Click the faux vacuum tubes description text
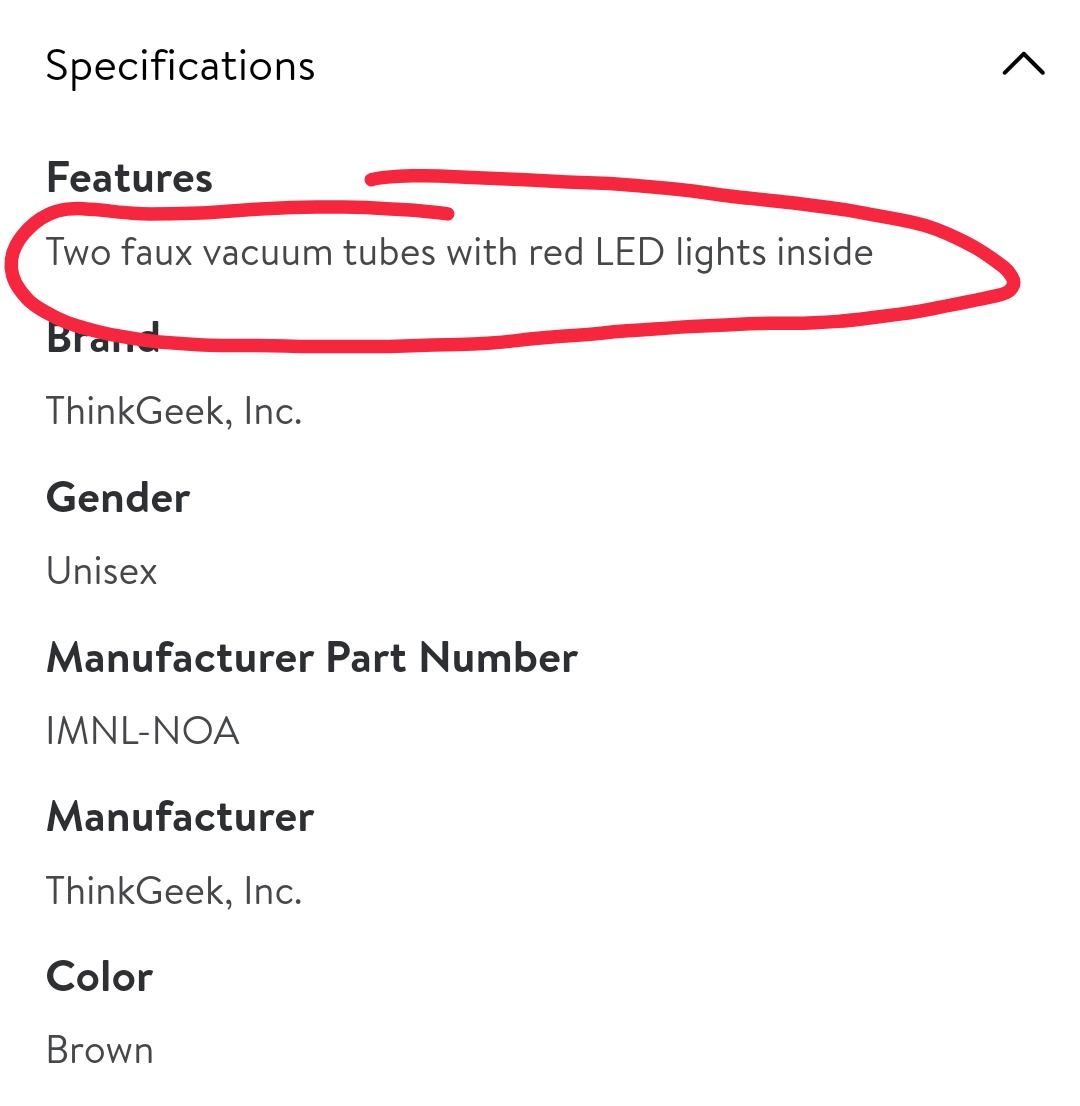 click(459, 253)
